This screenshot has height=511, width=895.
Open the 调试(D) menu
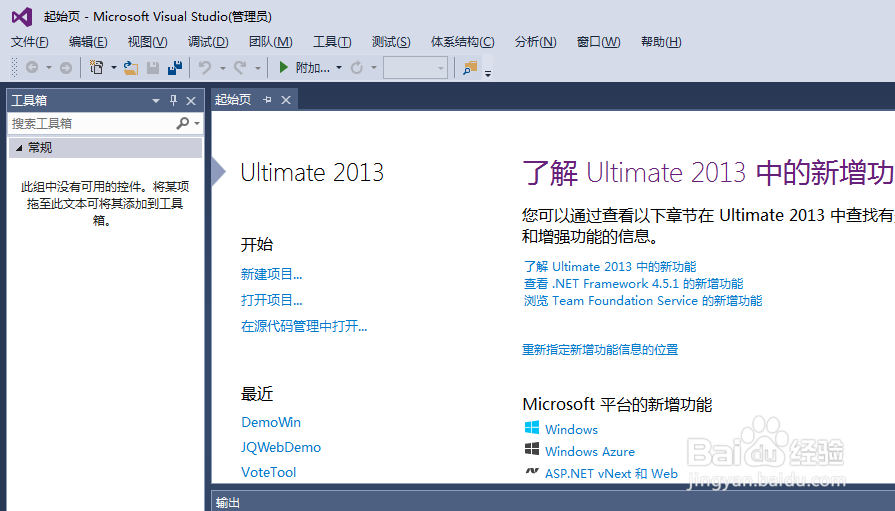[208, 42]
